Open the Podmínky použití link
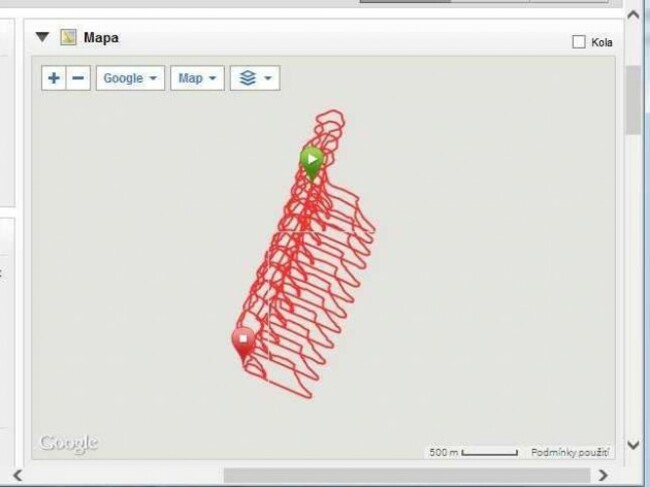The height and width of the screenshot is (487, 650). (570, 452)
